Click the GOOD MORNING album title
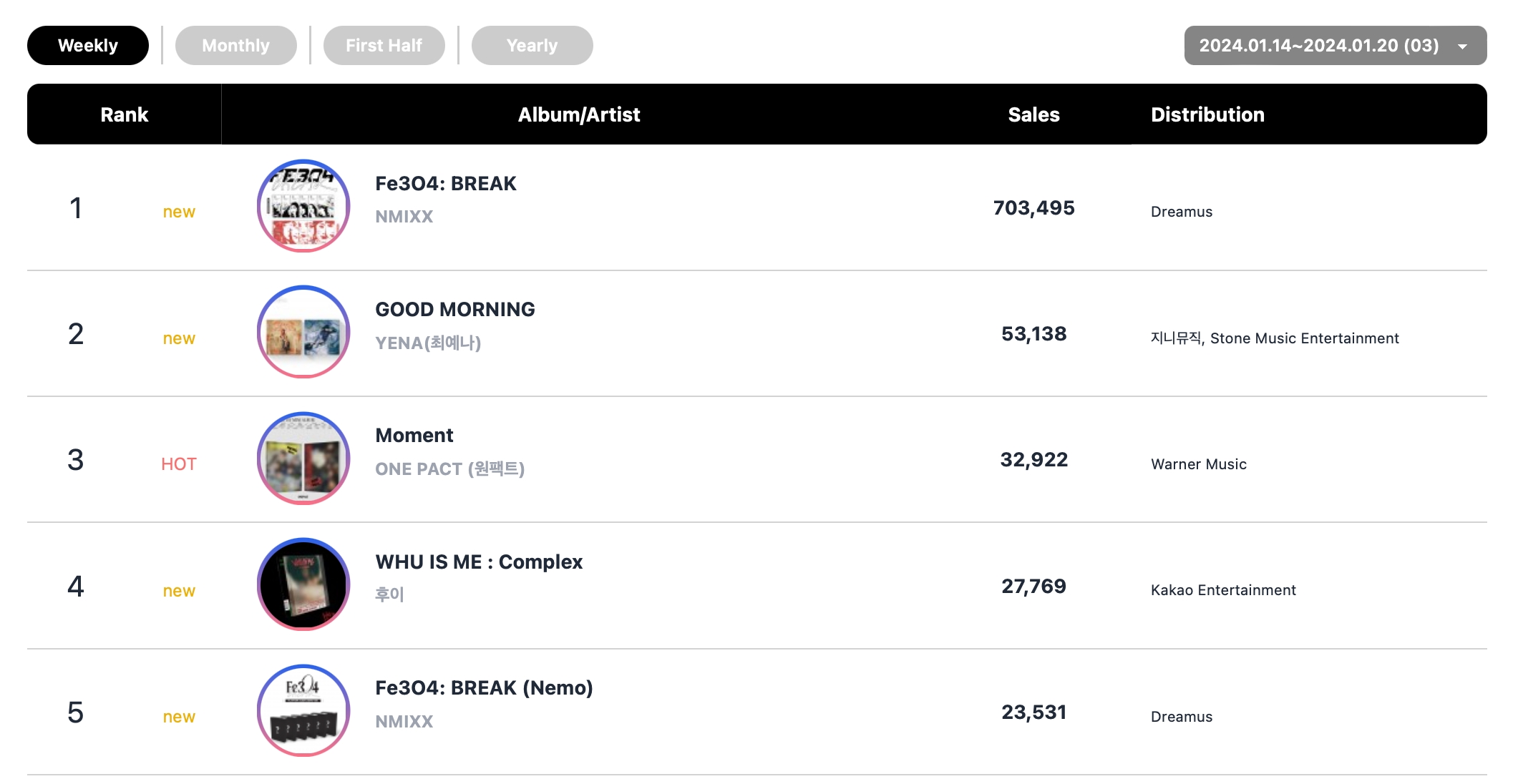Screen dimensions: 1518x784 pyautogui.click(x=455, y=310)
